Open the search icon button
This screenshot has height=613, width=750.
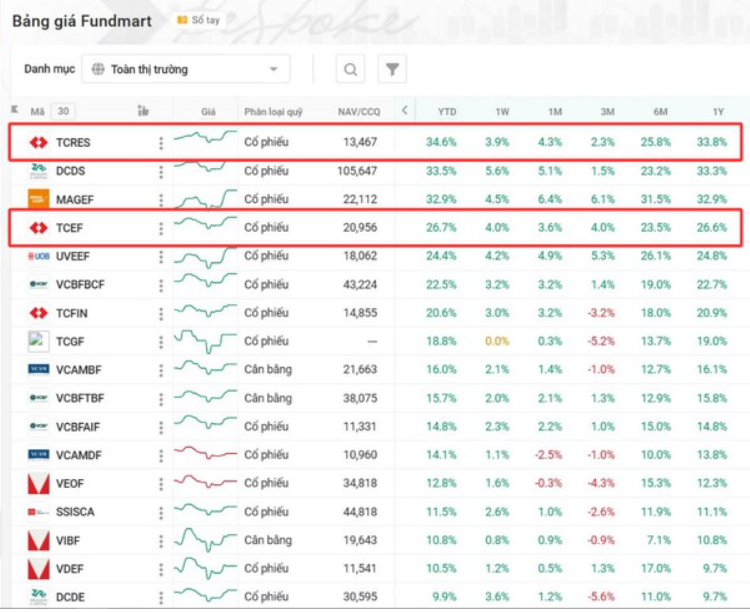(x=350, y=69)
